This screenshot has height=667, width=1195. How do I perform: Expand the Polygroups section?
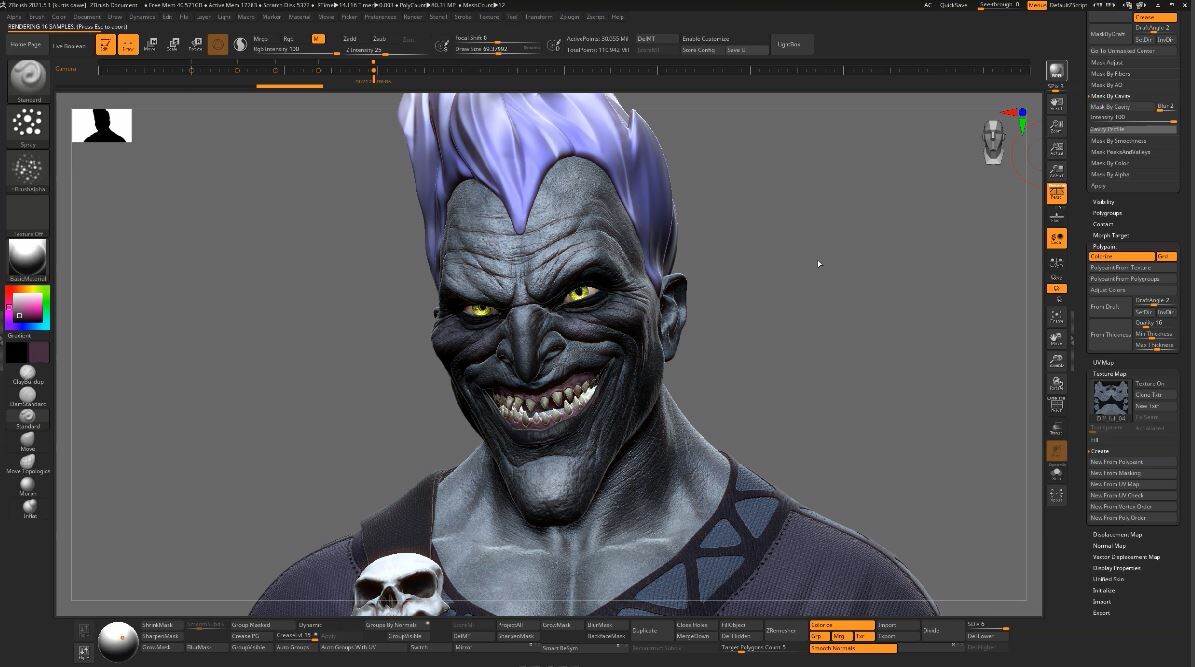coord(1107,213)
